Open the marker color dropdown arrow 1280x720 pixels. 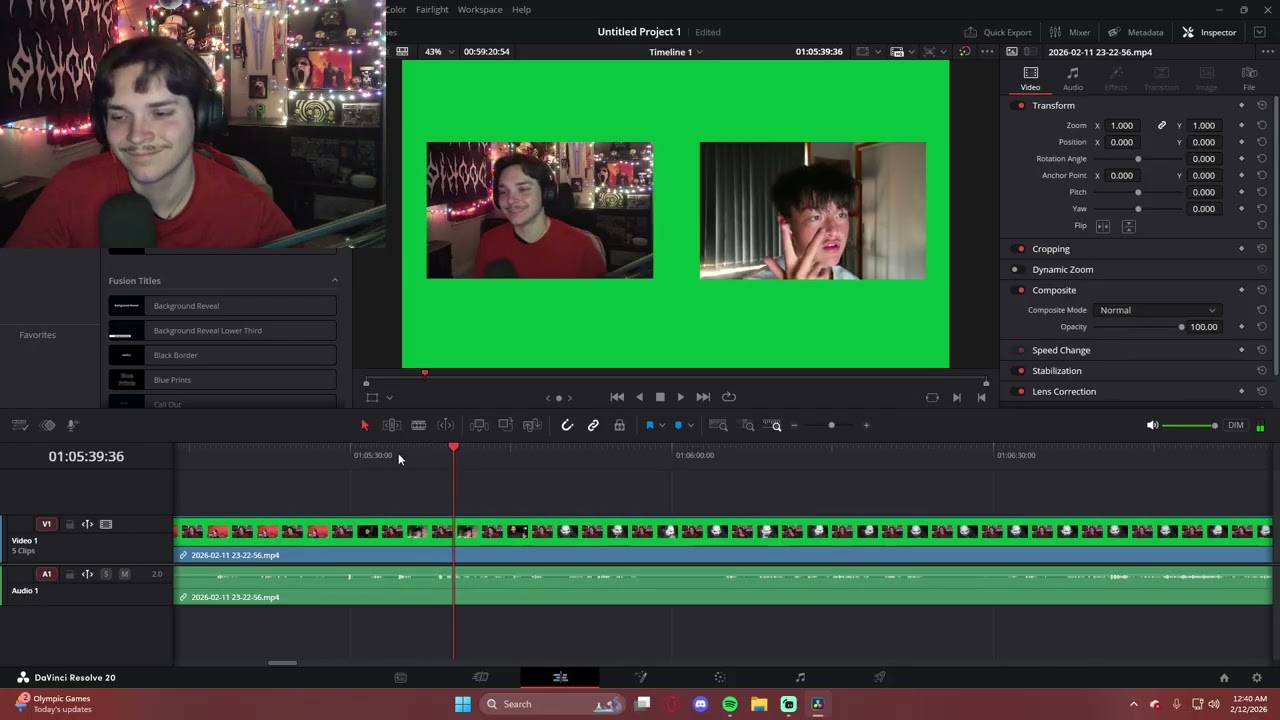pyautogui.click(x=690, y=426)
